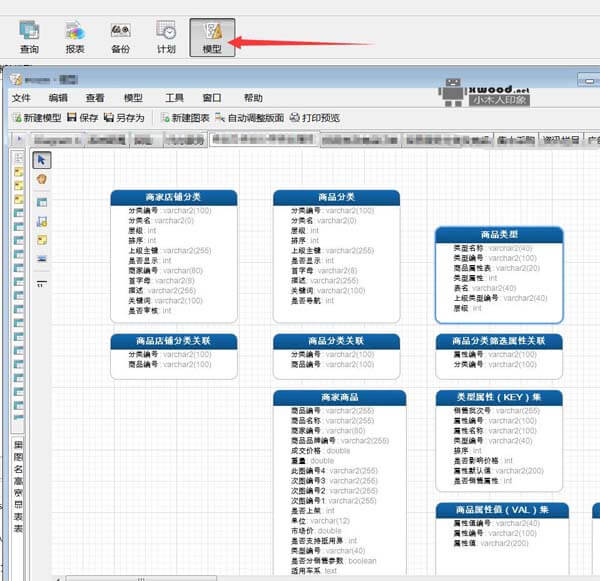
Task: Select the hand pan tool
Action: 42,179
